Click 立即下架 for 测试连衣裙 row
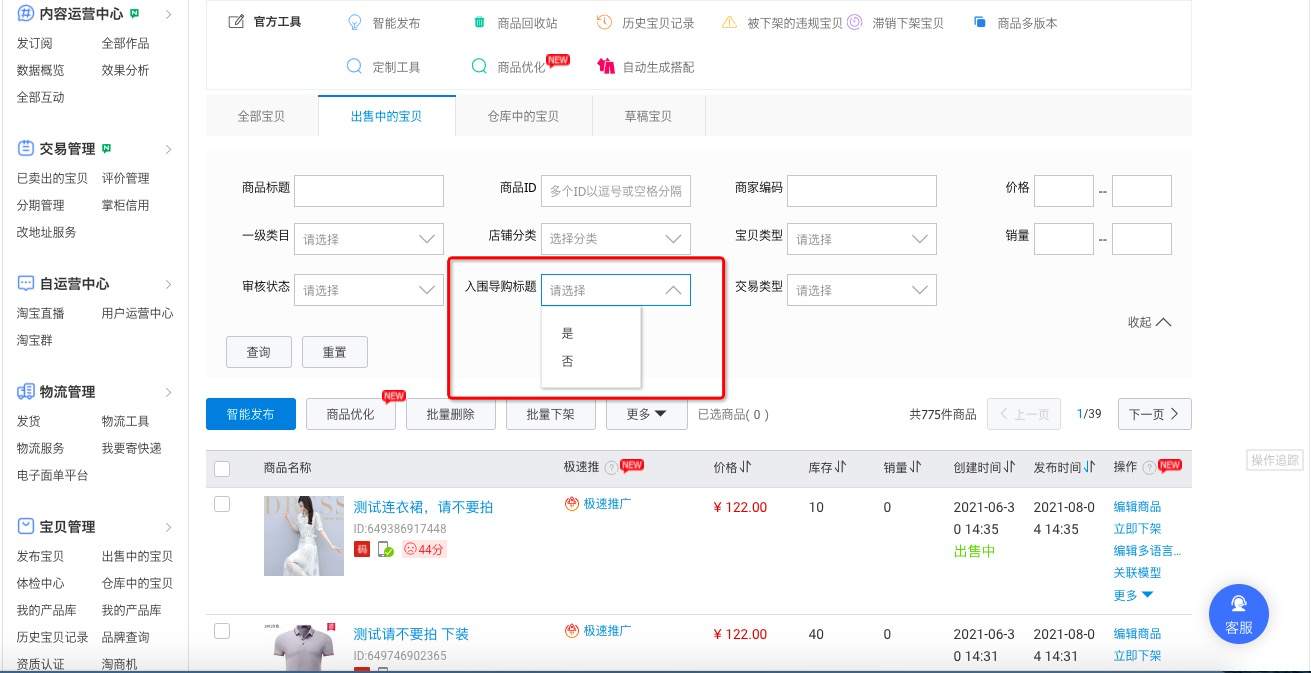This screenshot has height=673, width=1311. pos(1137,529)
